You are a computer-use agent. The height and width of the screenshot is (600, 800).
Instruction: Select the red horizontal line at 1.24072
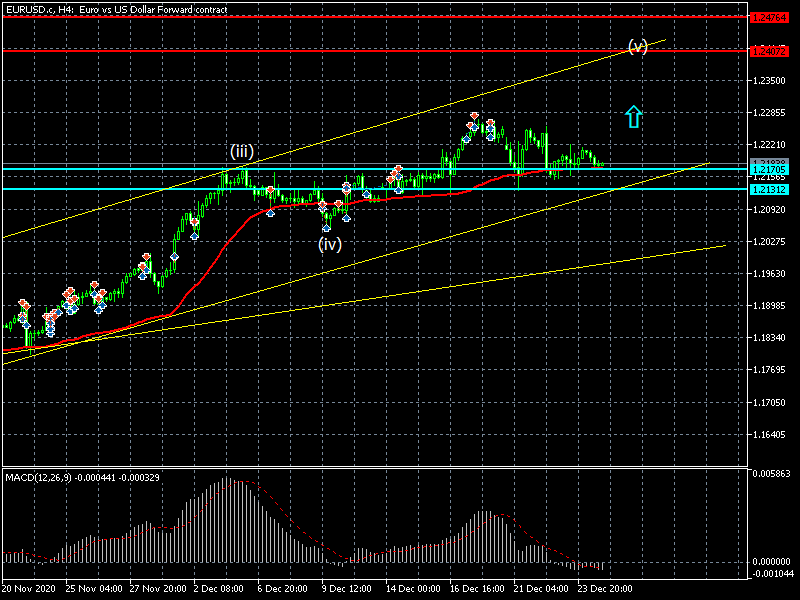tap(375, 51)
